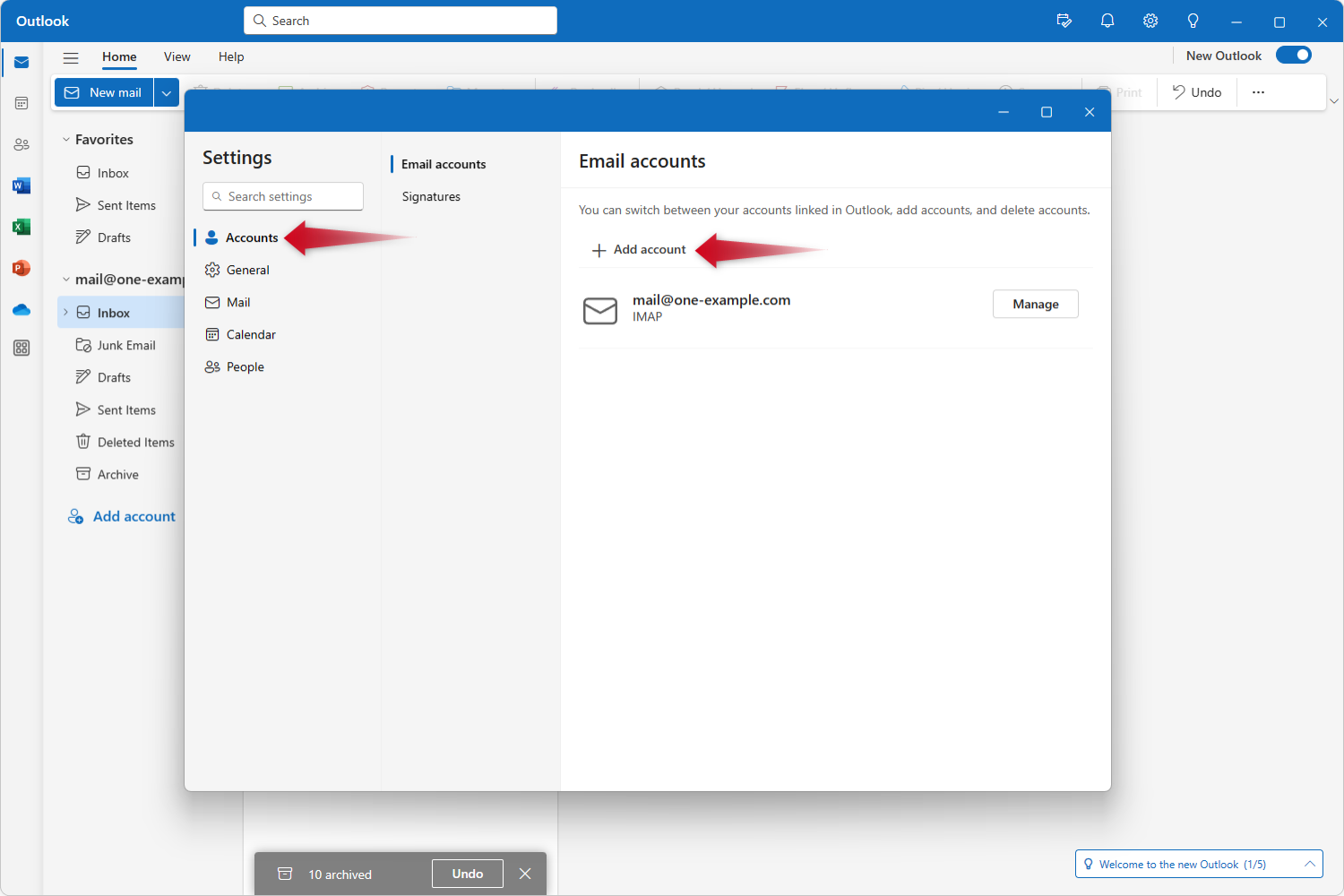Open the tips lightbulb in the title bar
The height and width of the screenshot is (896, 1344).
1193,20
